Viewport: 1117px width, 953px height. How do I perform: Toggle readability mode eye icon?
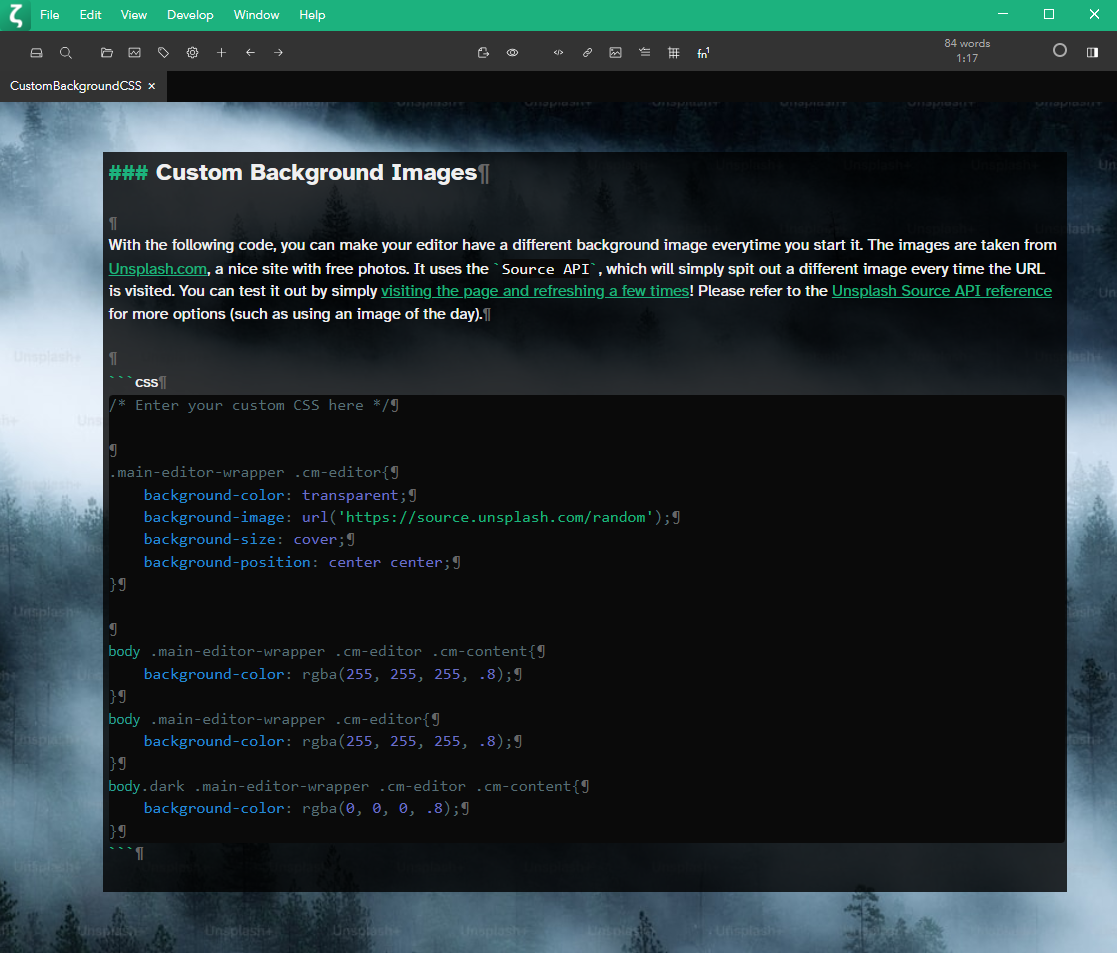pos(512,53)
